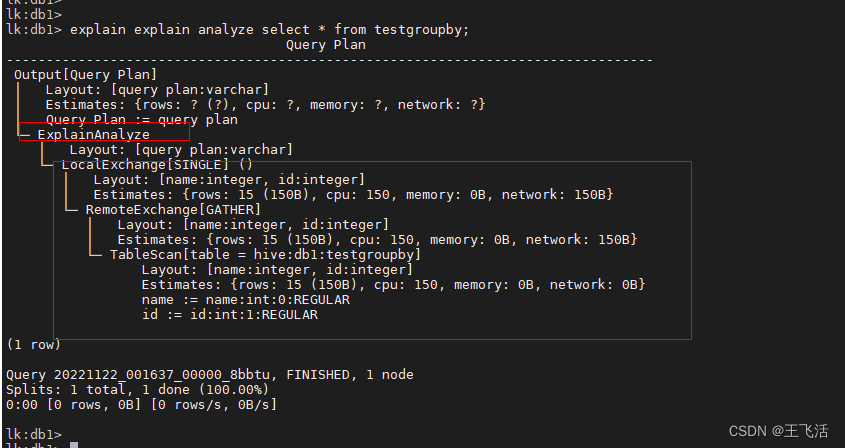Click the "explain explain analyze" command line
Viewport: 845px width, 448px height.
(x=268, y=30)
